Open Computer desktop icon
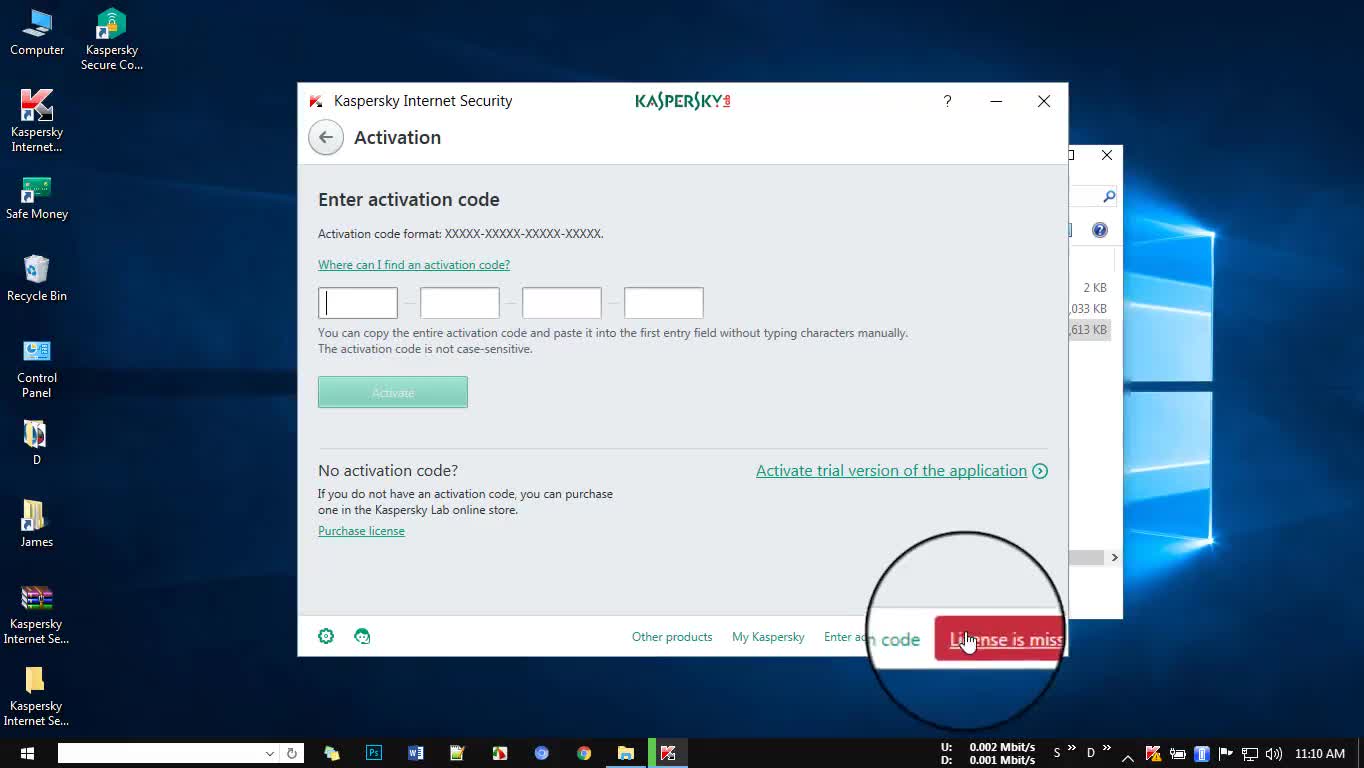Image resolution: width=1364 pixels, height=768 pixels. (37, 33)
